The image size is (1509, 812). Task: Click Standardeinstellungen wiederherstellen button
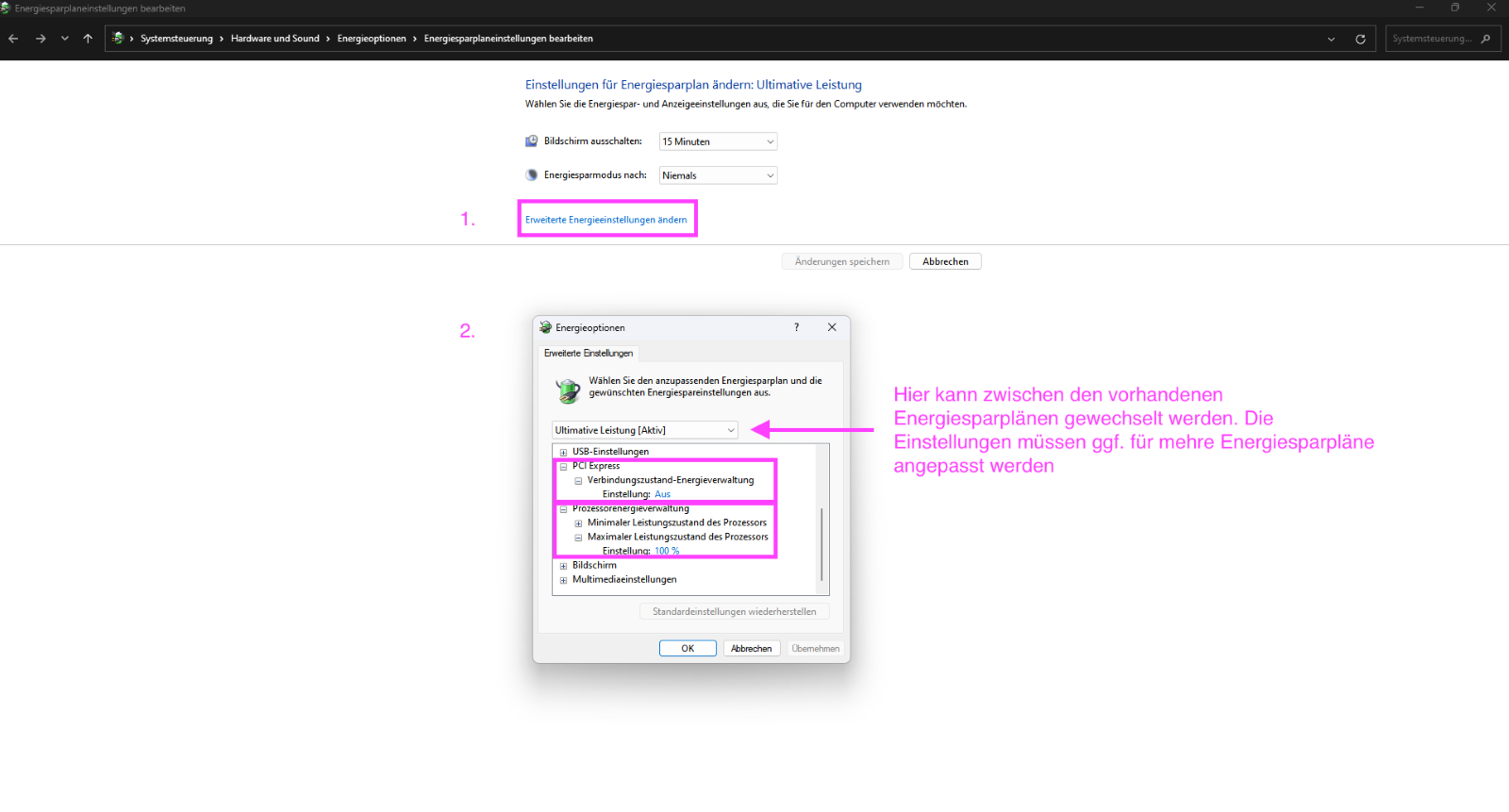click(x=735, y=611)
